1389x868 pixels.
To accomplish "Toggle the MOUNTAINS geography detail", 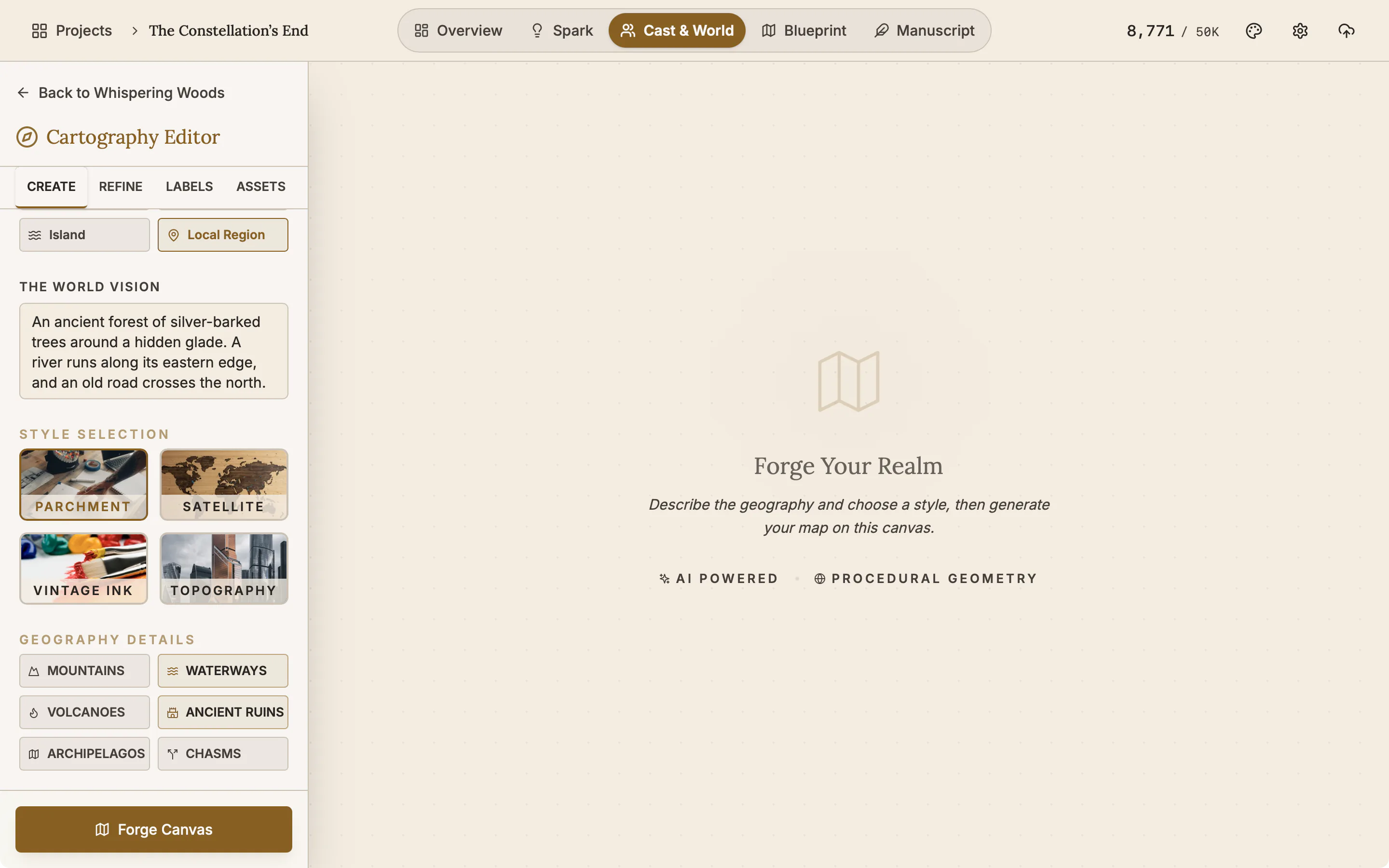I will pos(84,670).
